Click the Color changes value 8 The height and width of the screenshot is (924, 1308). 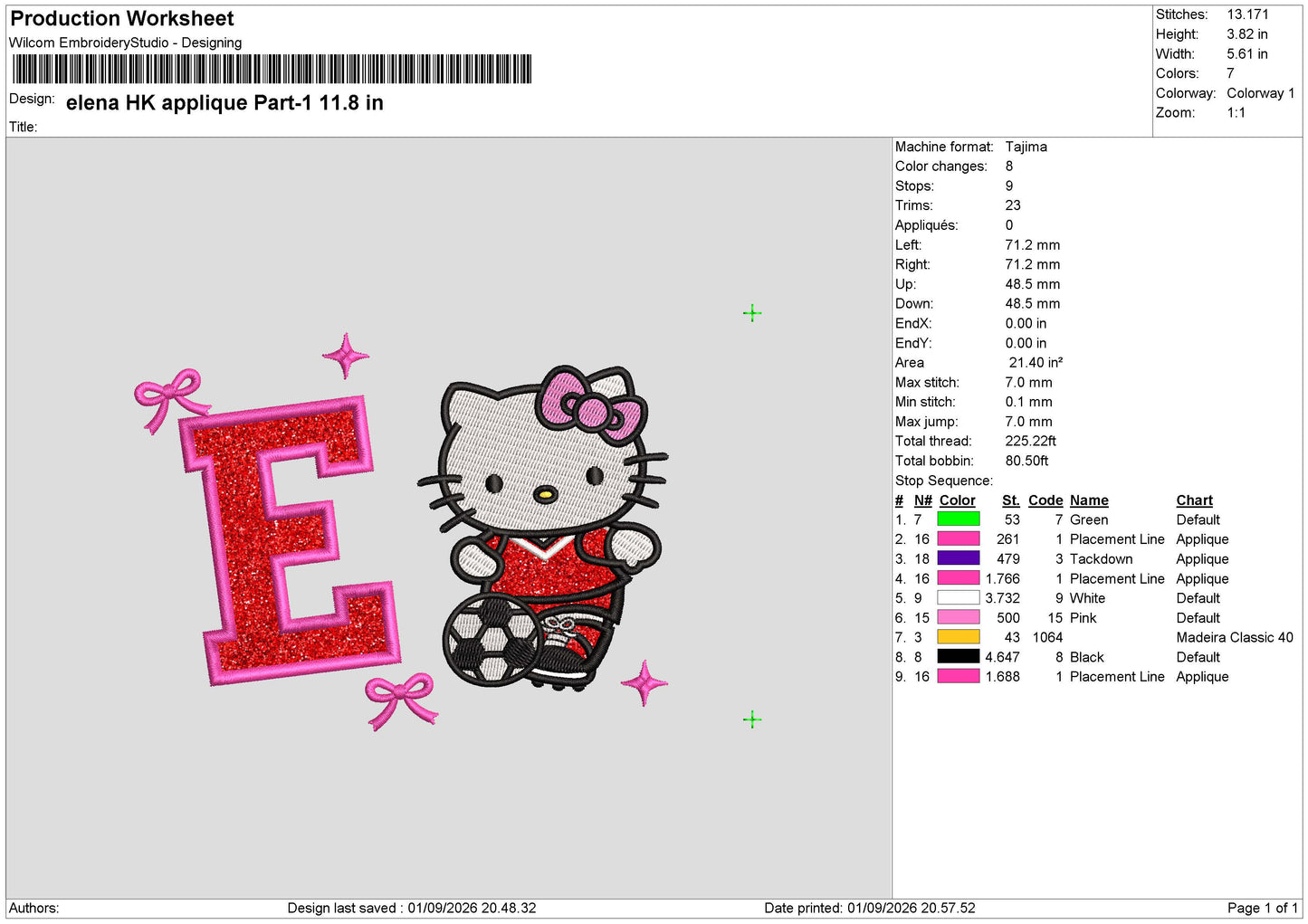coord(1009,167)
